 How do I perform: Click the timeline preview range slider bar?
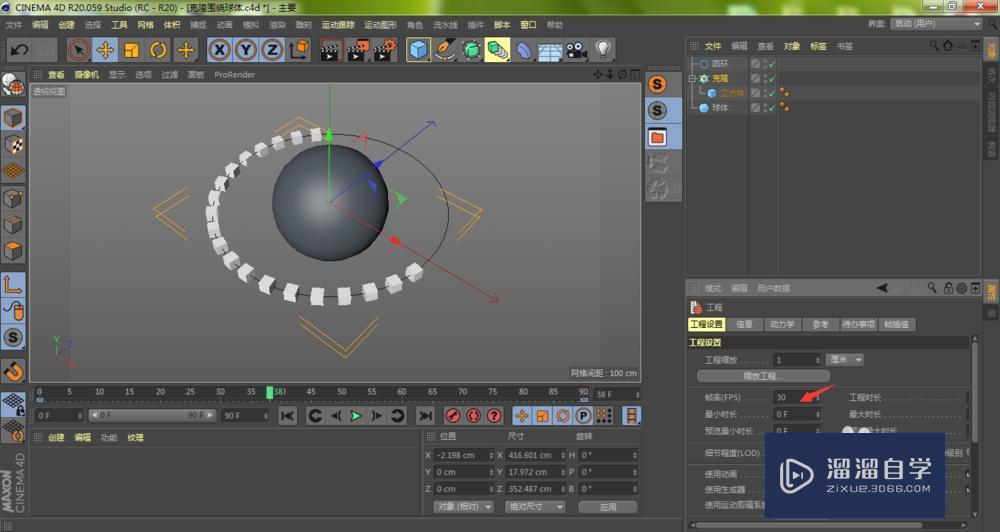tap(152, 415)
